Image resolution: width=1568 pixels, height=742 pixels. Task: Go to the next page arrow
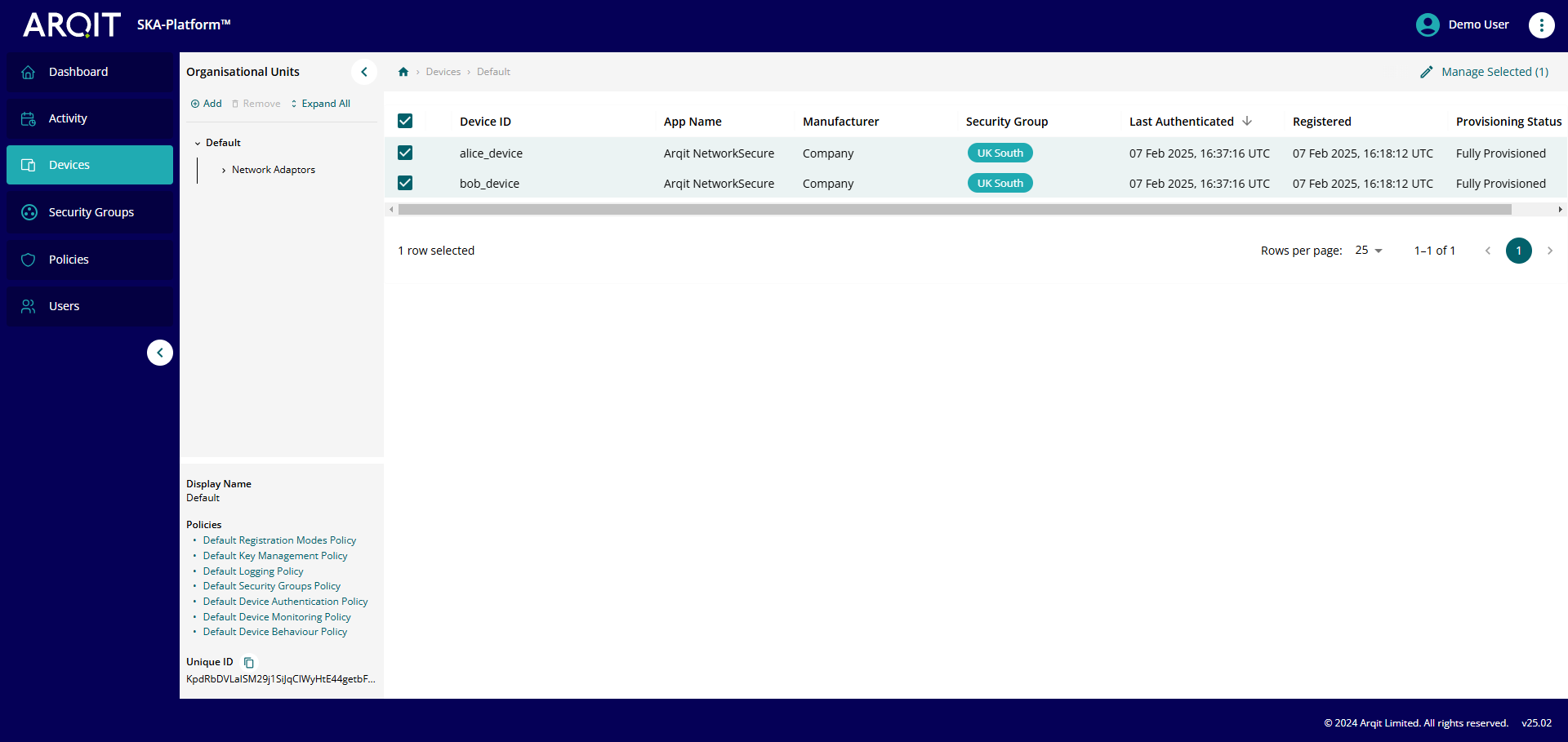point(1550,251)
